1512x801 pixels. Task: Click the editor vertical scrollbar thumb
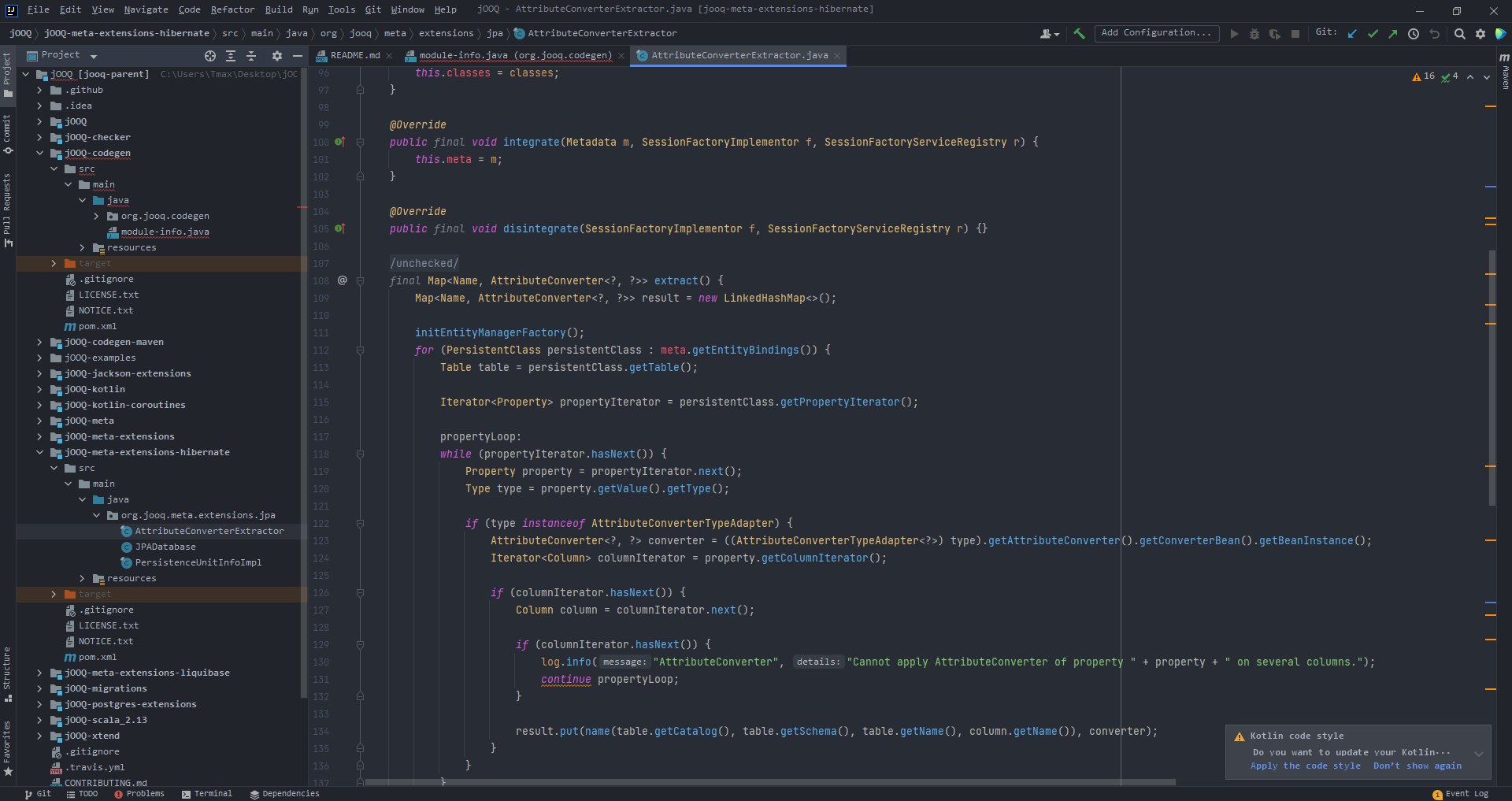point(1492,378)
